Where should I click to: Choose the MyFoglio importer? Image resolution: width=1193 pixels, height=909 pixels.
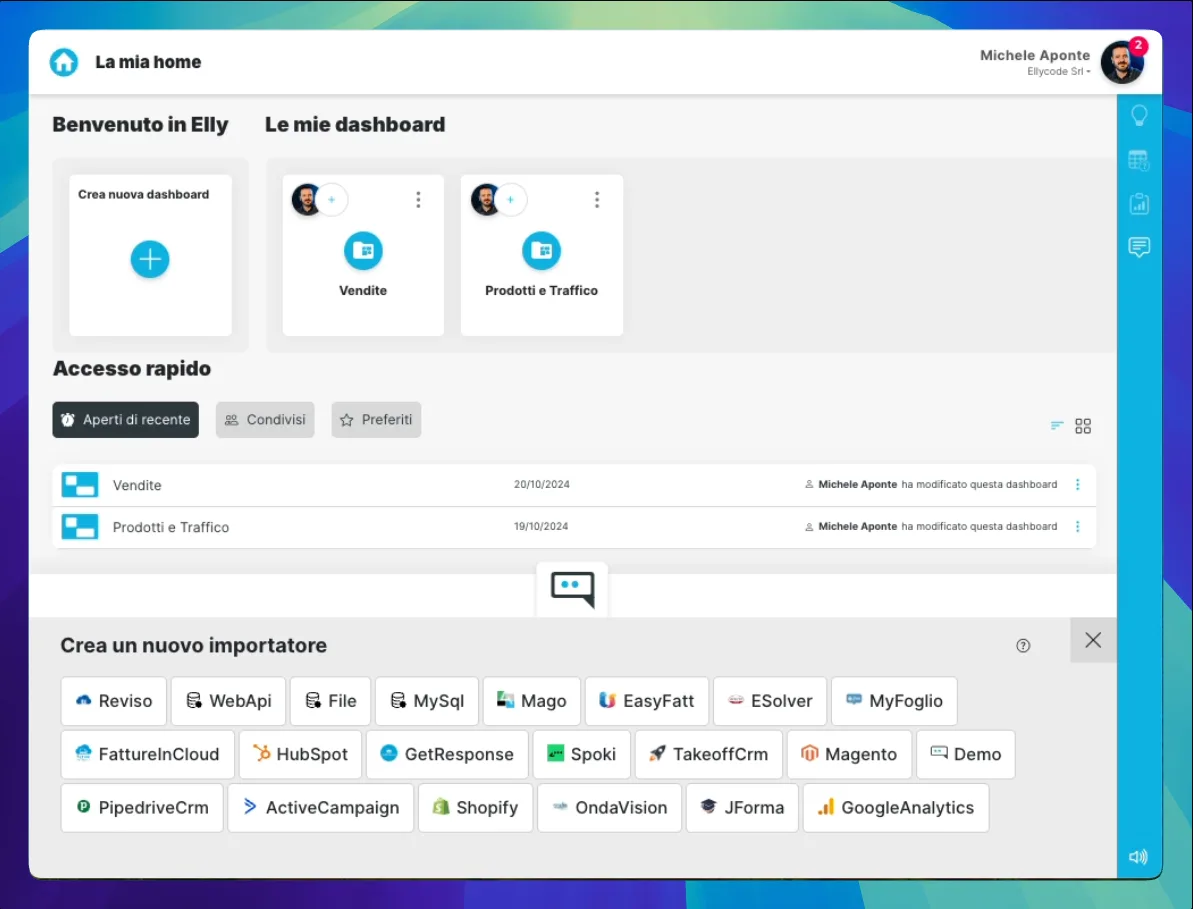[x=894, y=701]
